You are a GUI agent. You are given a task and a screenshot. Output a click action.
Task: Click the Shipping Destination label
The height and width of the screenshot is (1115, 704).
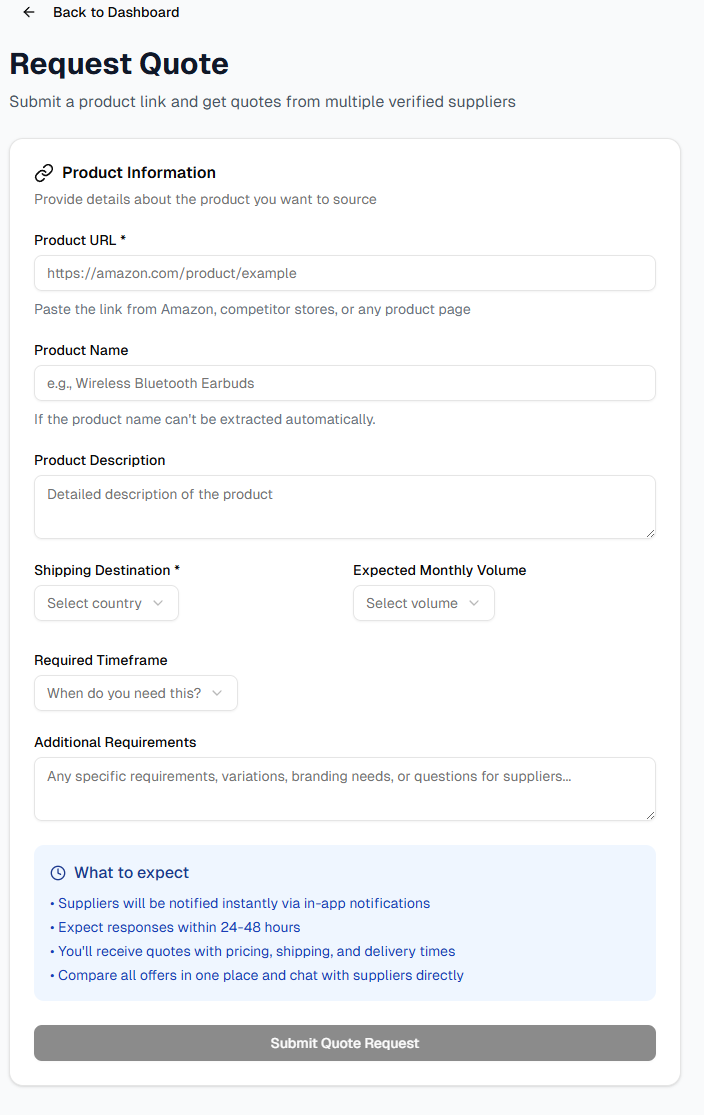point(106,570)
